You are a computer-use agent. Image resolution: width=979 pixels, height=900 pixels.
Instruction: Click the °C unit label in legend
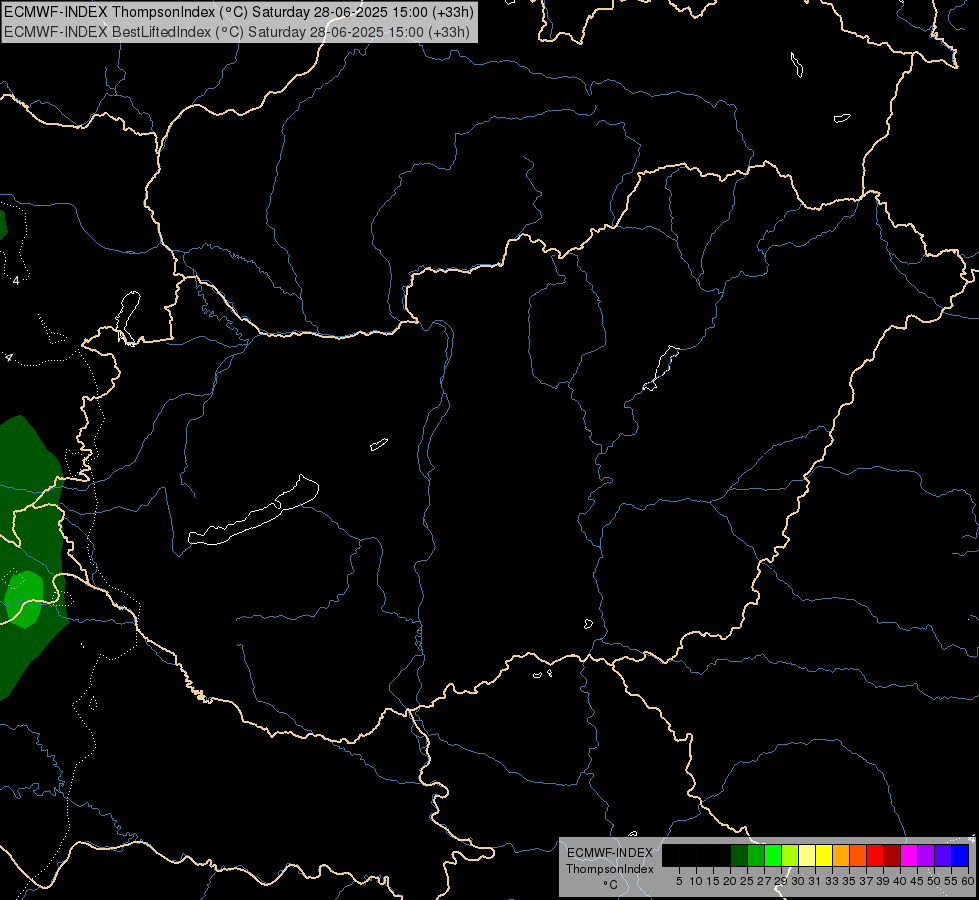point(610,884)
